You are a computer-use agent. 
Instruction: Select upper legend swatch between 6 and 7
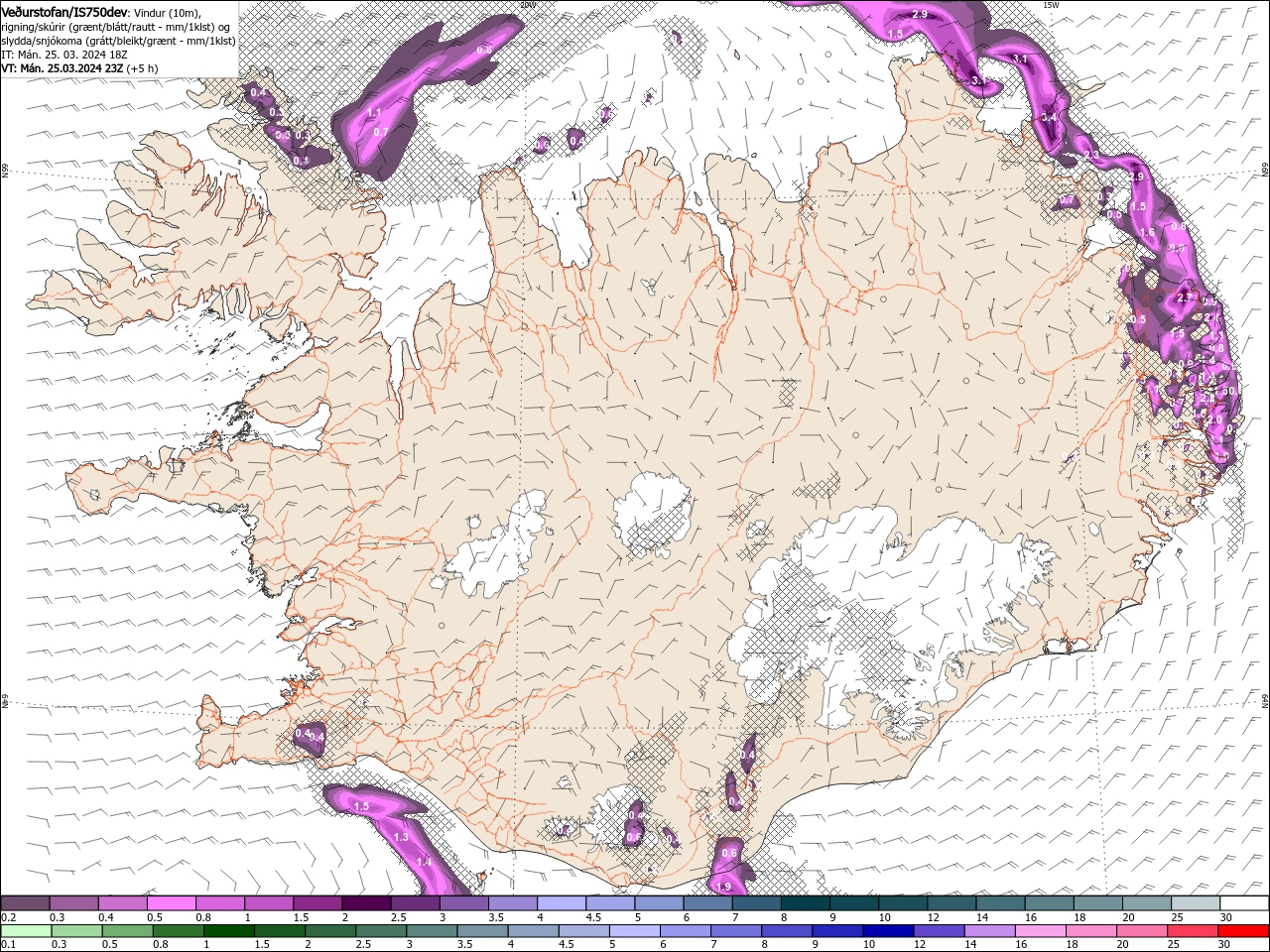pos(707,903)
